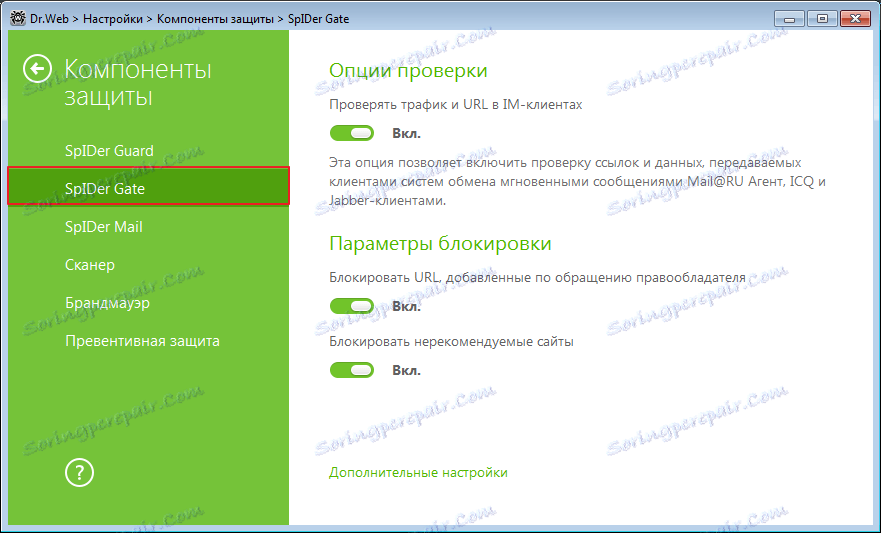Toggle blocking of non-recommended sites
This screenshot has height=533, width=881.
click(352, 370)
